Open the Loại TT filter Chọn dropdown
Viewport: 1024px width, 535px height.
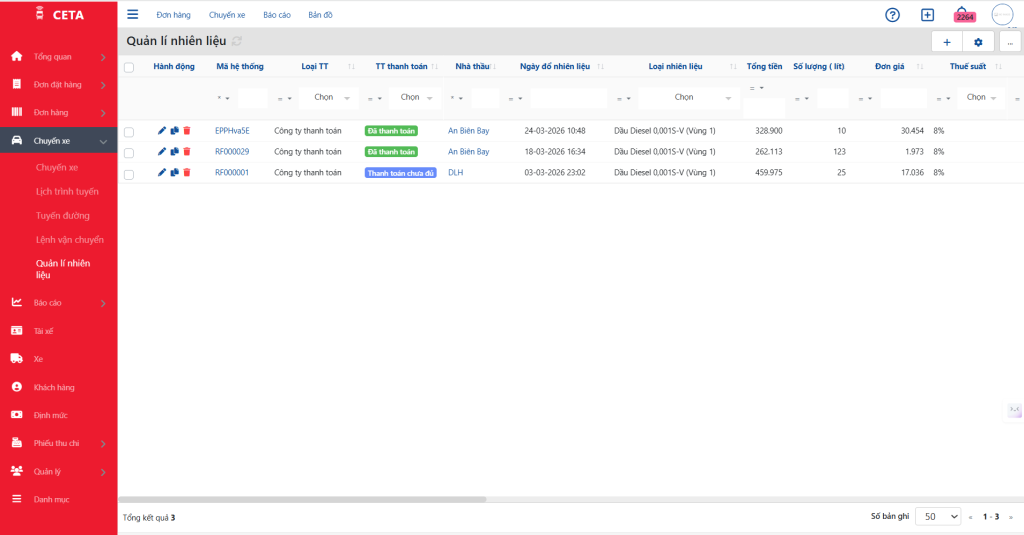coord(329,98)
